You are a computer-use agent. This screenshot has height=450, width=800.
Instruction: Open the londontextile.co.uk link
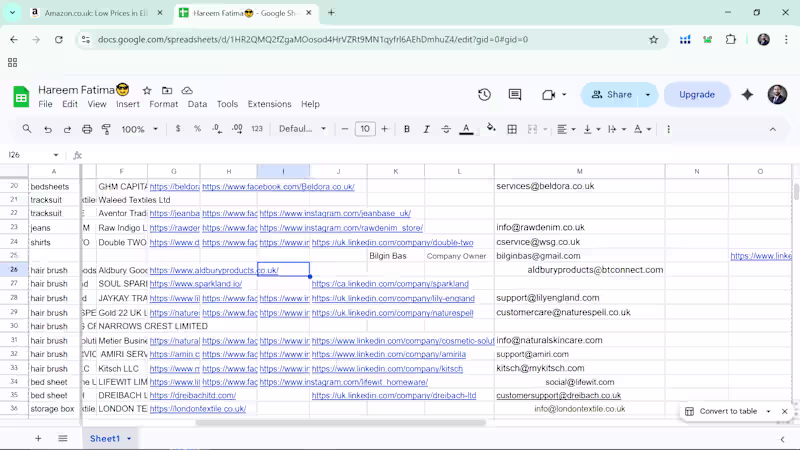tap(198, 409)
